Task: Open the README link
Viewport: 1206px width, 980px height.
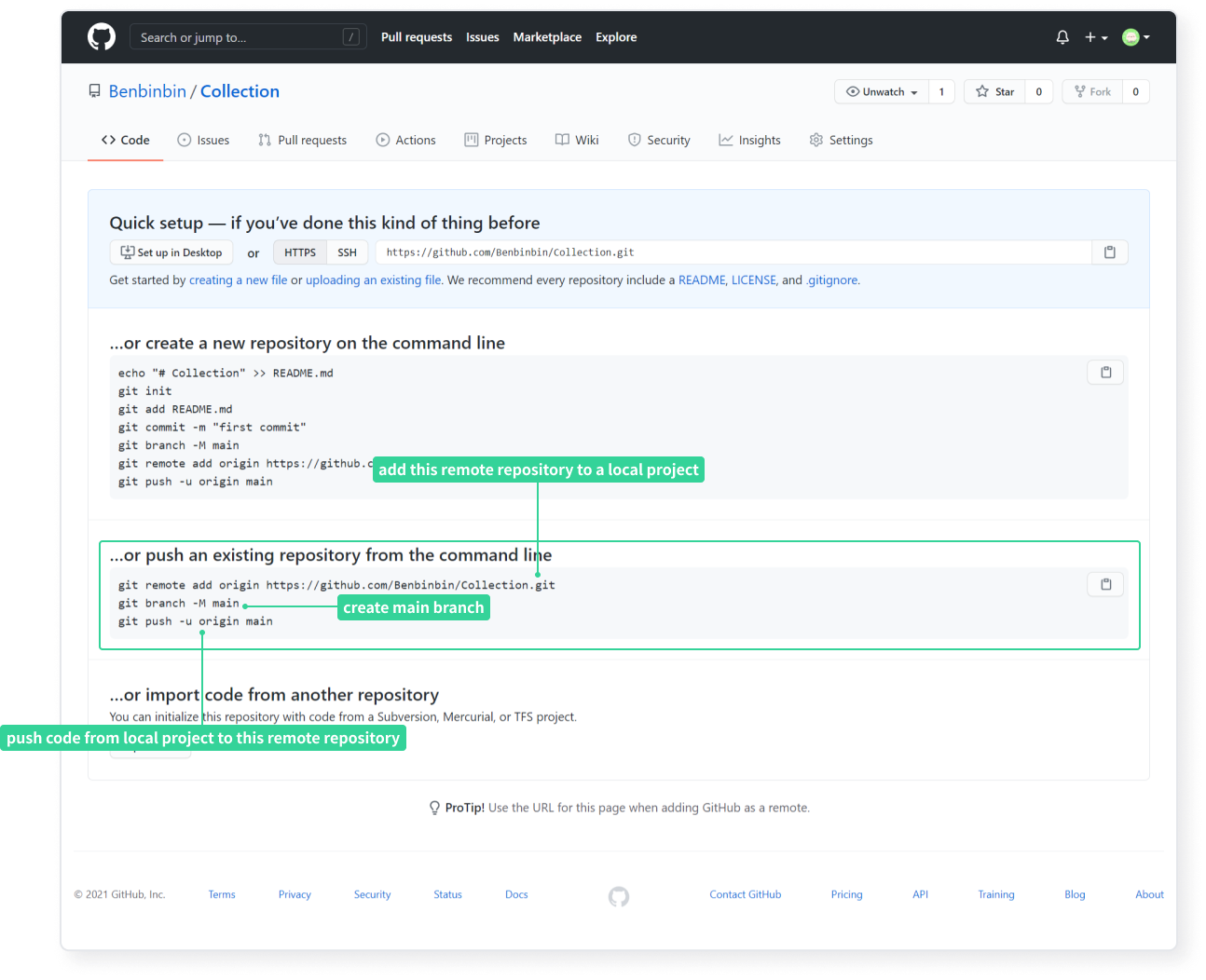Action: pos(702,280)
